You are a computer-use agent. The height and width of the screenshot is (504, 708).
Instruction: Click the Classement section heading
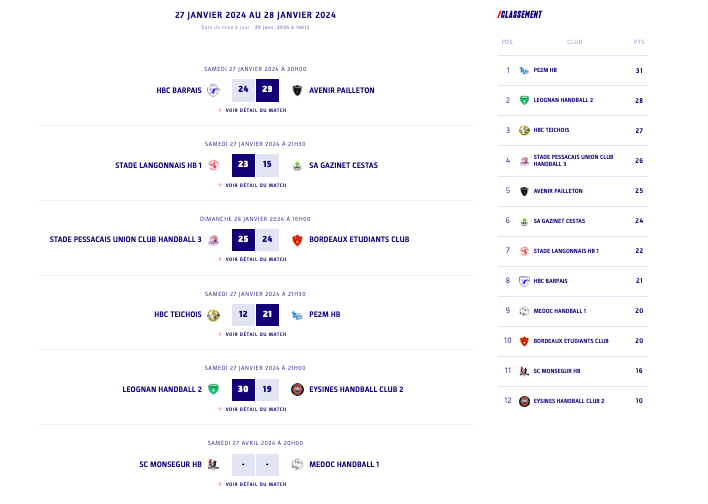tap(520, 15)
